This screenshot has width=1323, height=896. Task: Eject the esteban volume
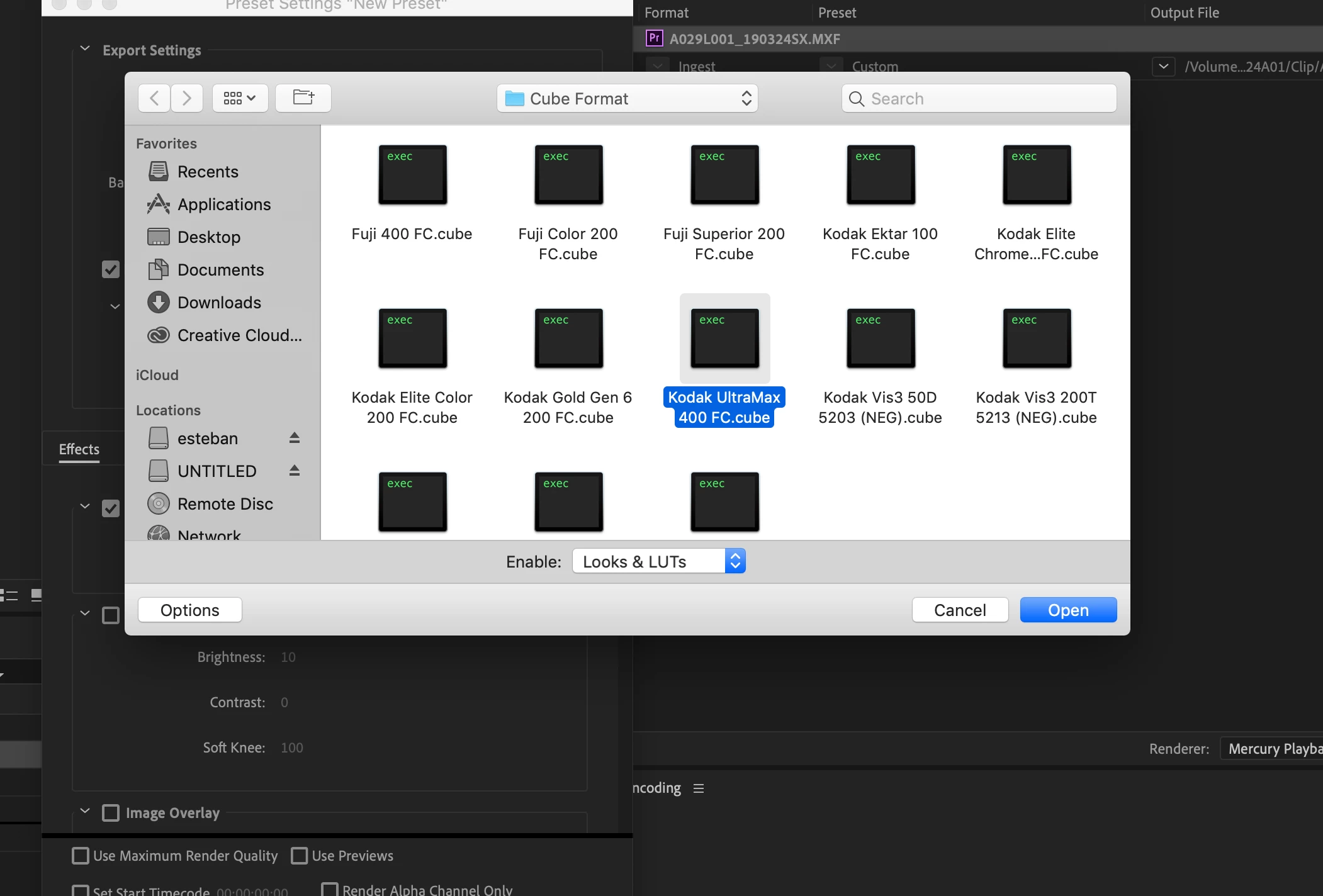pyautogui.click(x=294, y=438)
